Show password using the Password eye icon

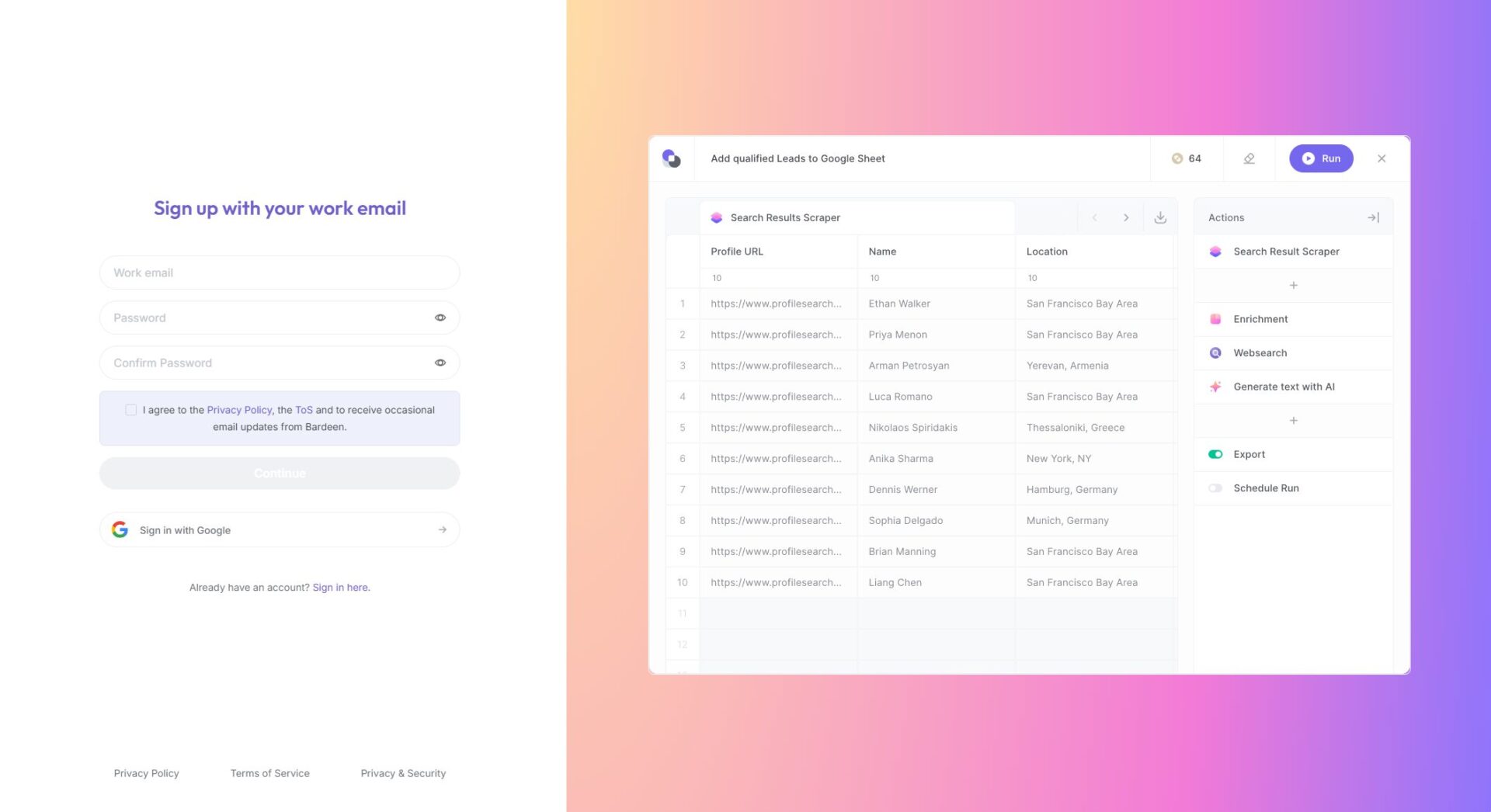point(440,318)
